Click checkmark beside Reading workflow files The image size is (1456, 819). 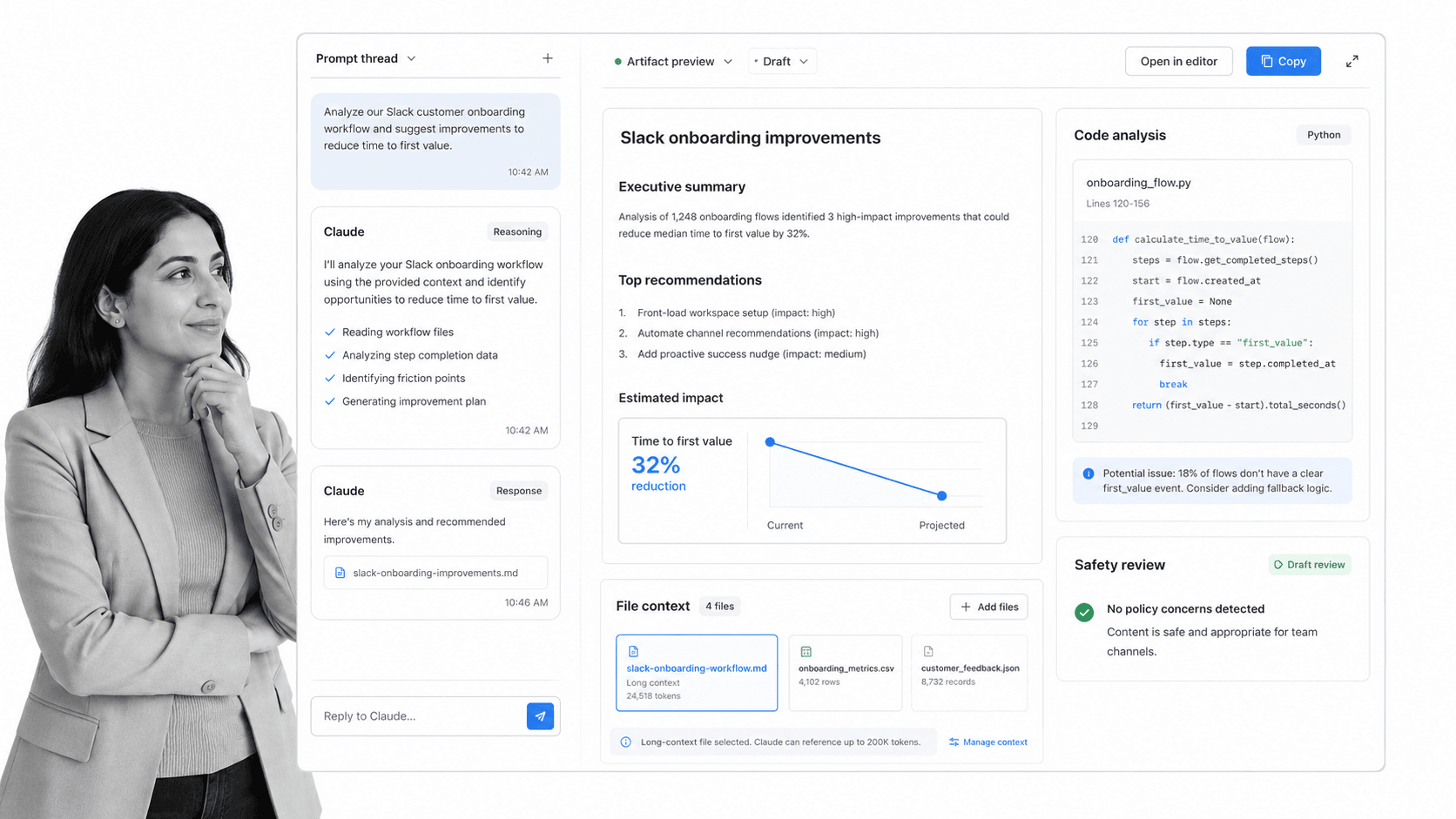point(330,332)
